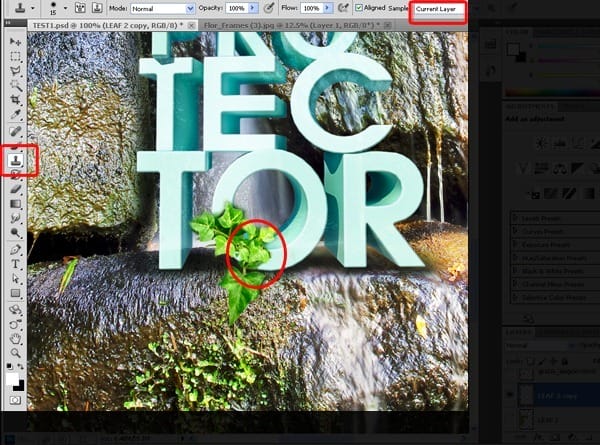The width and height of the screenshot is (600, 445).
Task: Select the Rectangular Marquee tool
Action: [x=15, y=56]
